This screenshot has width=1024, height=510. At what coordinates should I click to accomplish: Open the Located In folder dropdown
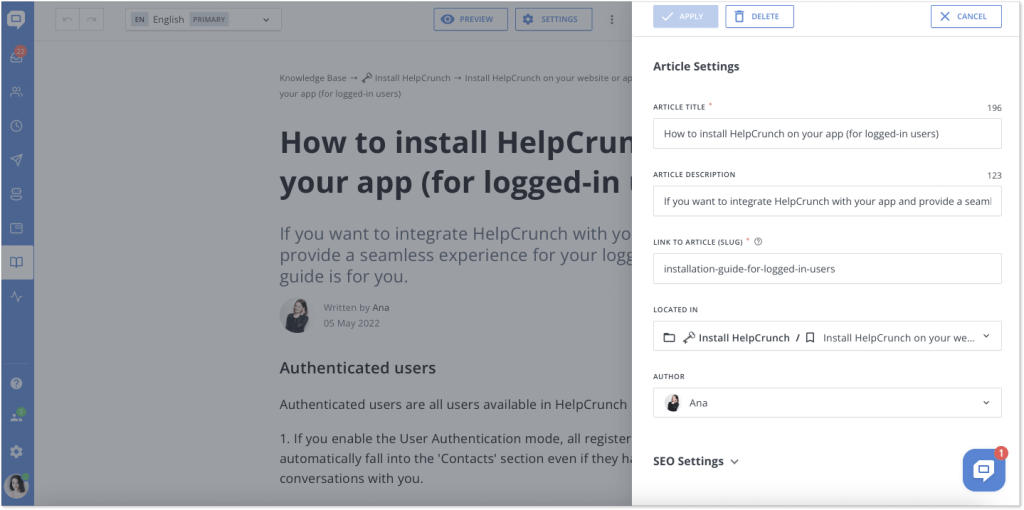(x=827, y=336)
